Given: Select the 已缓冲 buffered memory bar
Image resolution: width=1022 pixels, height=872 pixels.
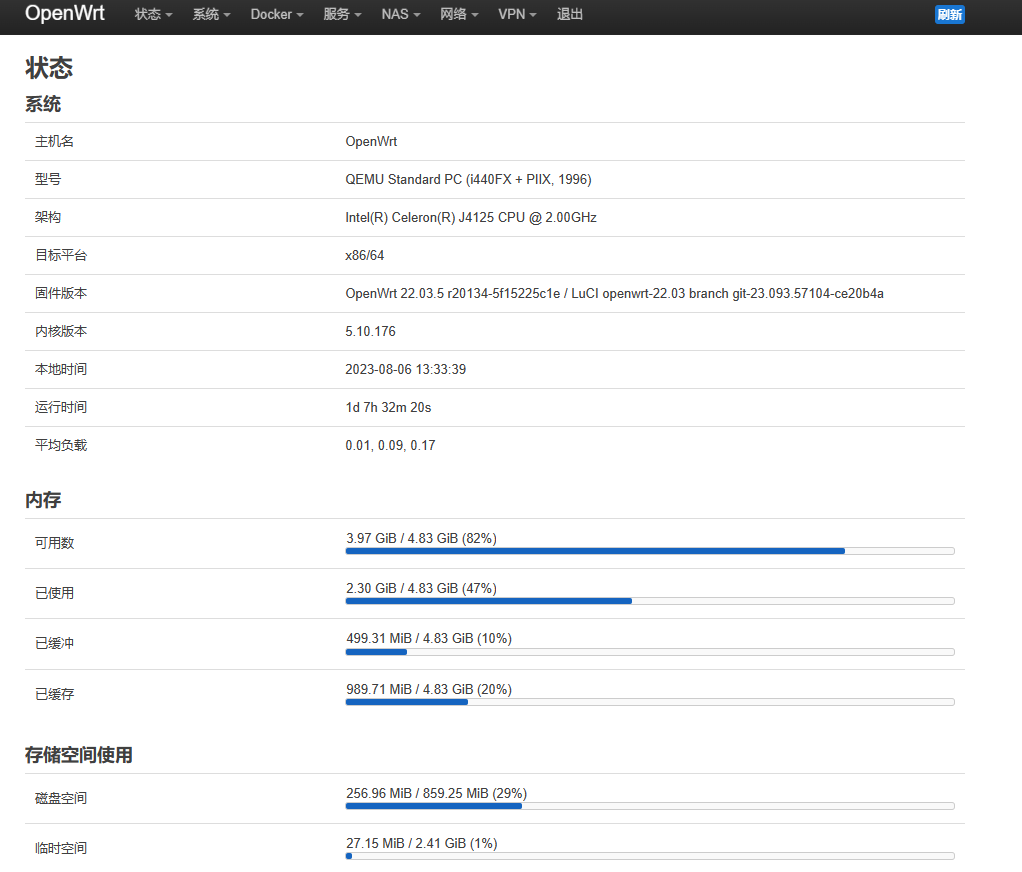Looking at the screenshot, I should [650, 651].
